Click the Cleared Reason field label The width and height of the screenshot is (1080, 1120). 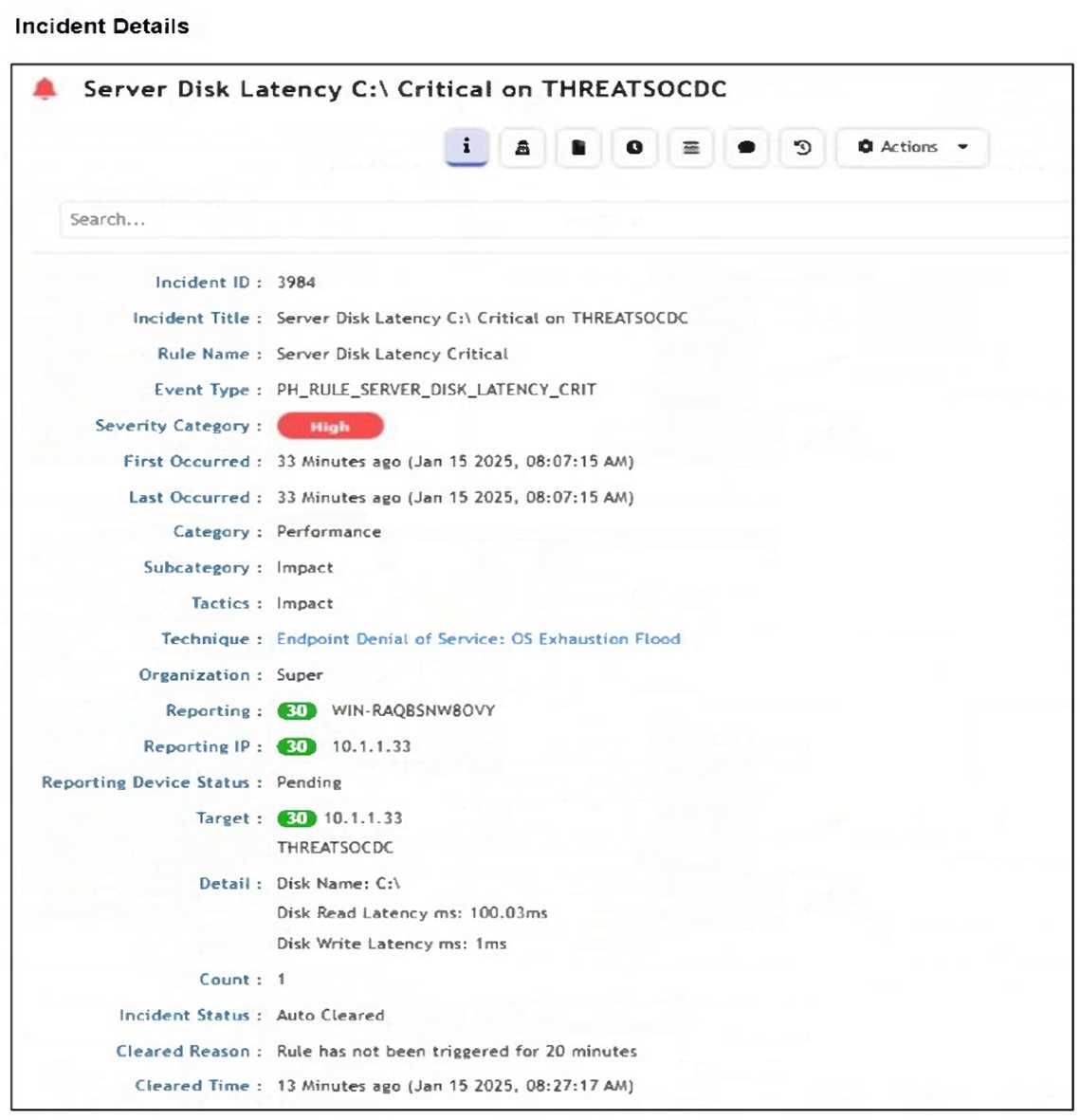(x=183, y=1051)
